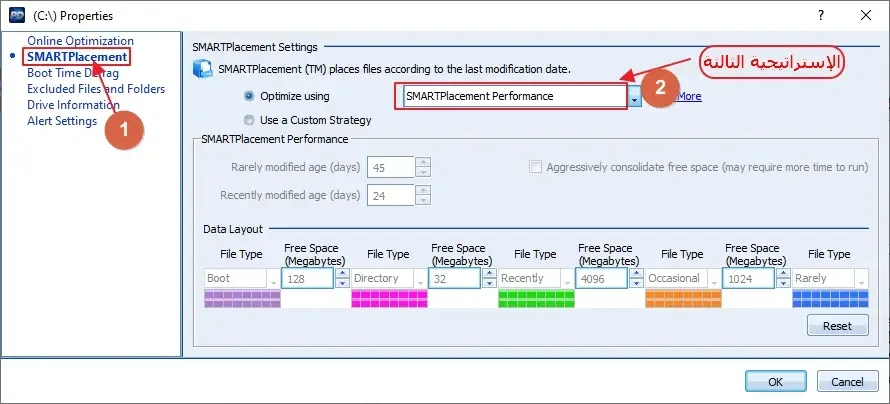Image resolution: width=890 pixels, height=404 pixels.
Task: Open Excluded Files and Folders page
Action: point(96,89)
